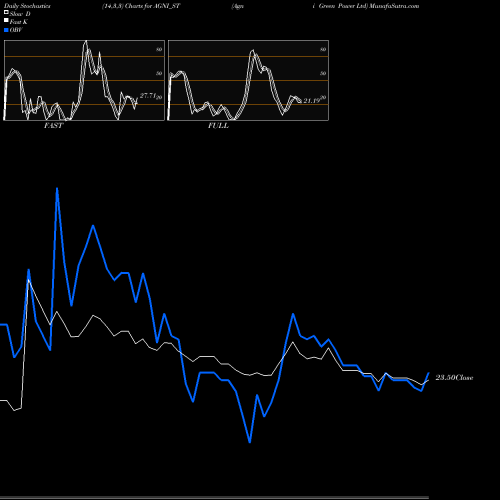The height and width of the screenshot is (500, 500).
Task: Click the 80 level label on FAST chart
Action: (x=159, y=50)
